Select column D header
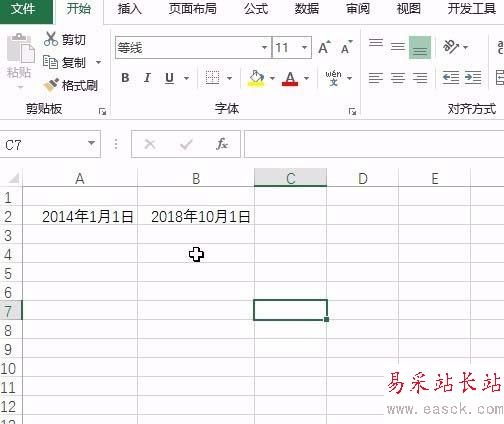The height and width of the screenshot is (424, 504). tap(363, 178)
